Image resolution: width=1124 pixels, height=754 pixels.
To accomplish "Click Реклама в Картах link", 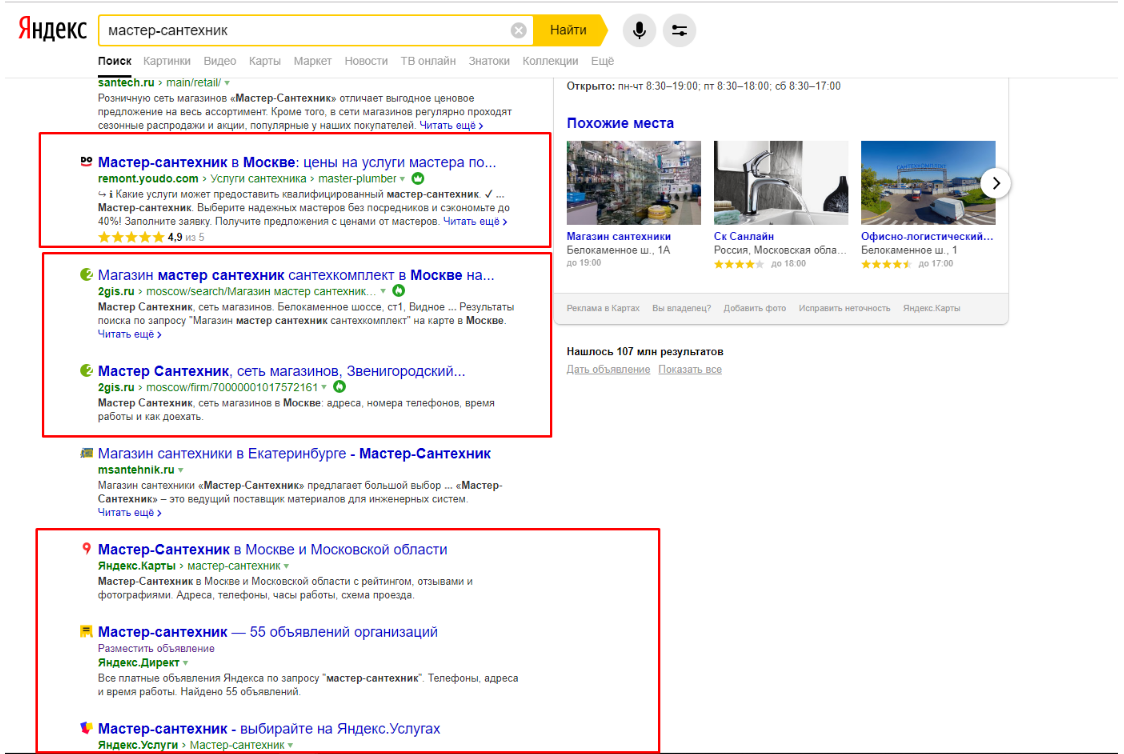I will 603,308.
